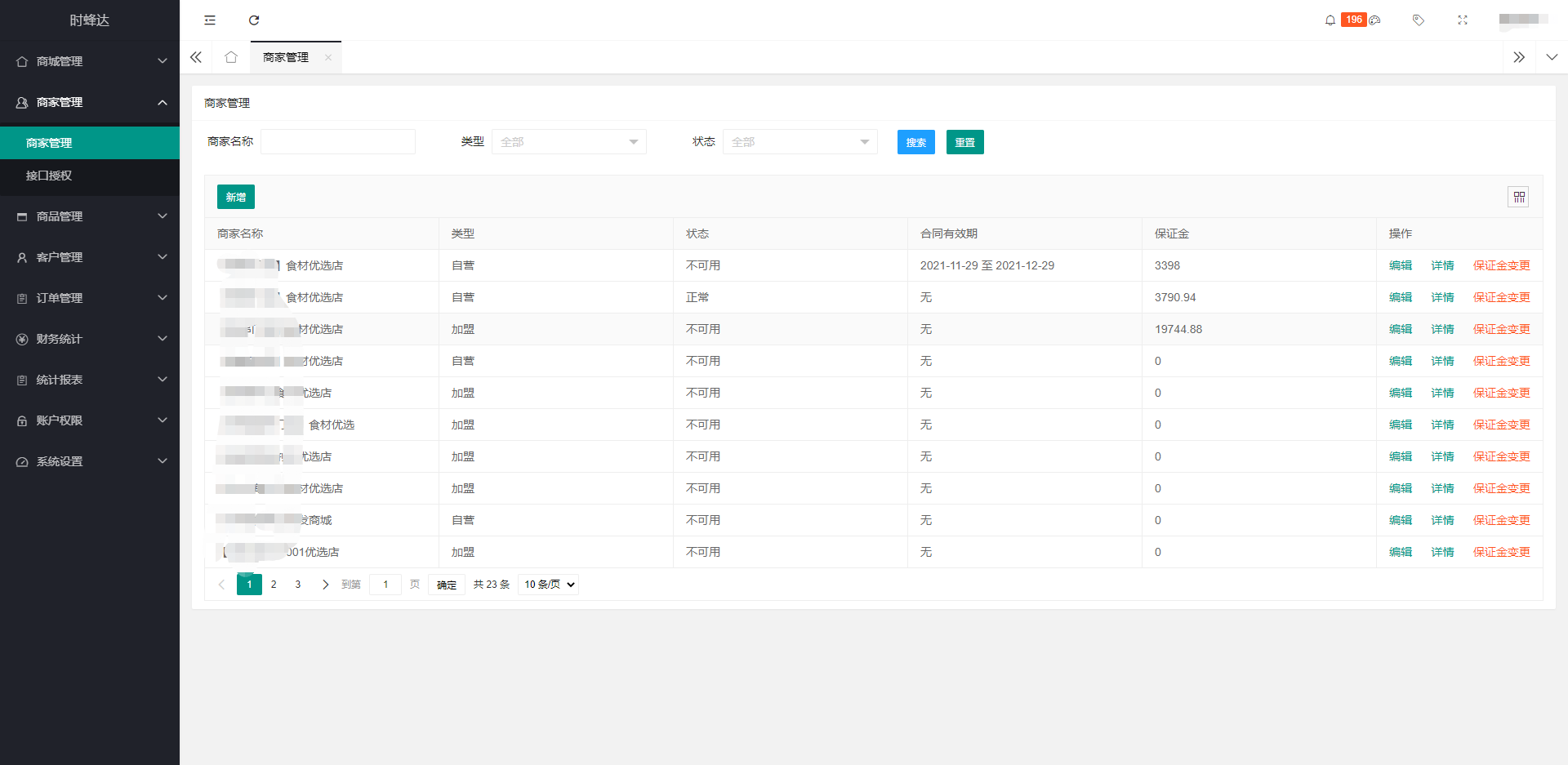
Task: Click the 商城管理 home icon in sidebar
Action: (x=22, y=61)
